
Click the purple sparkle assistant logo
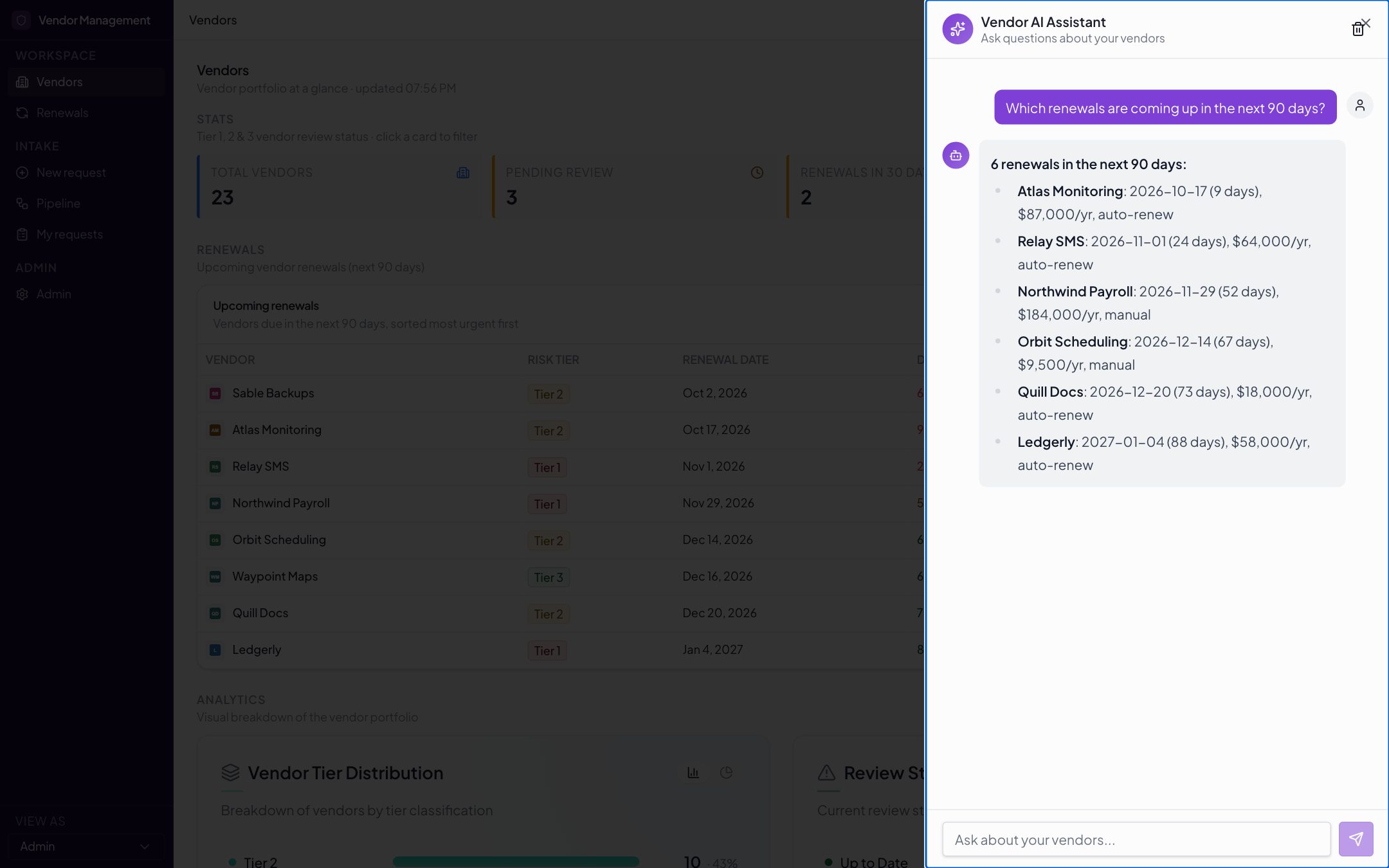958,29
